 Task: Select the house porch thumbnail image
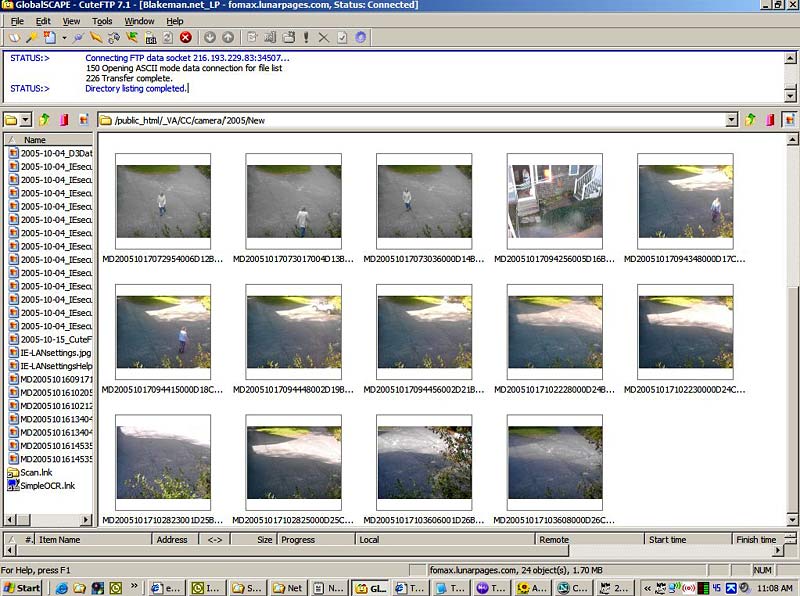554,200
